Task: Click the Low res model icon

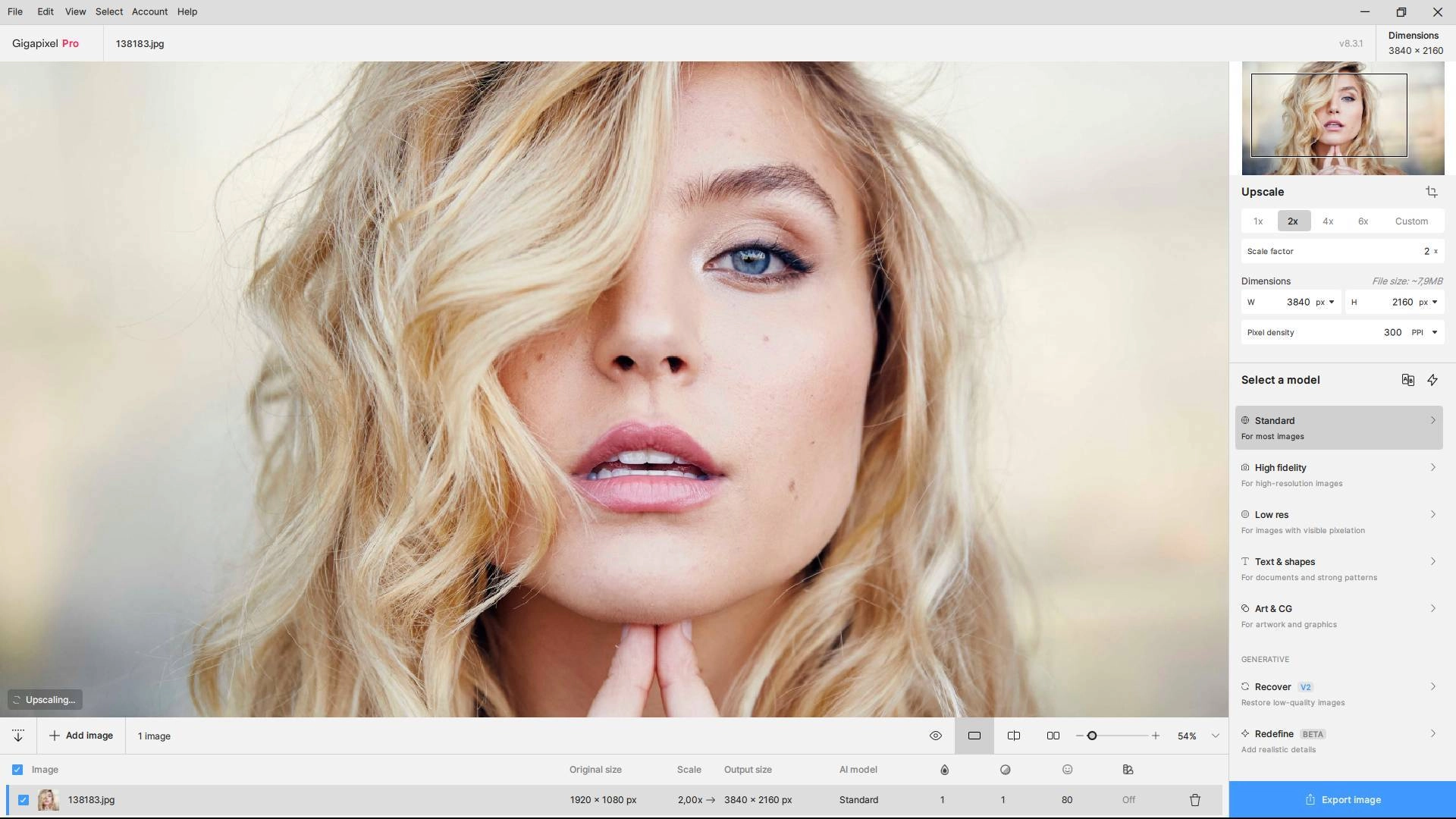Action: [1245, 514]
